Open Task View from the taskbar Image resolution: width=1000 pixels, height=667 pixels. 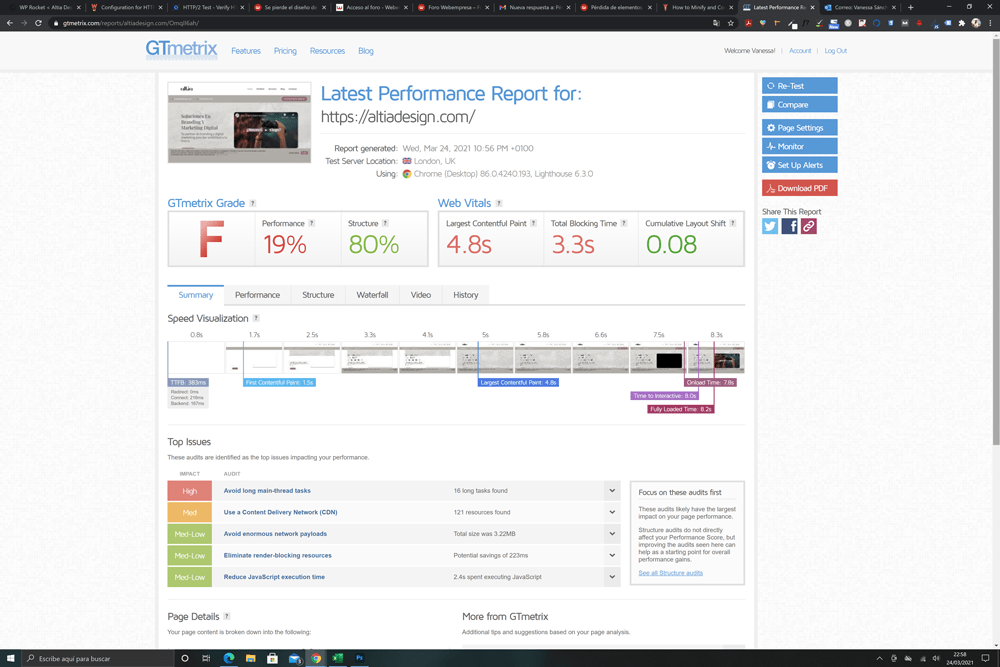tap(206, 658)
